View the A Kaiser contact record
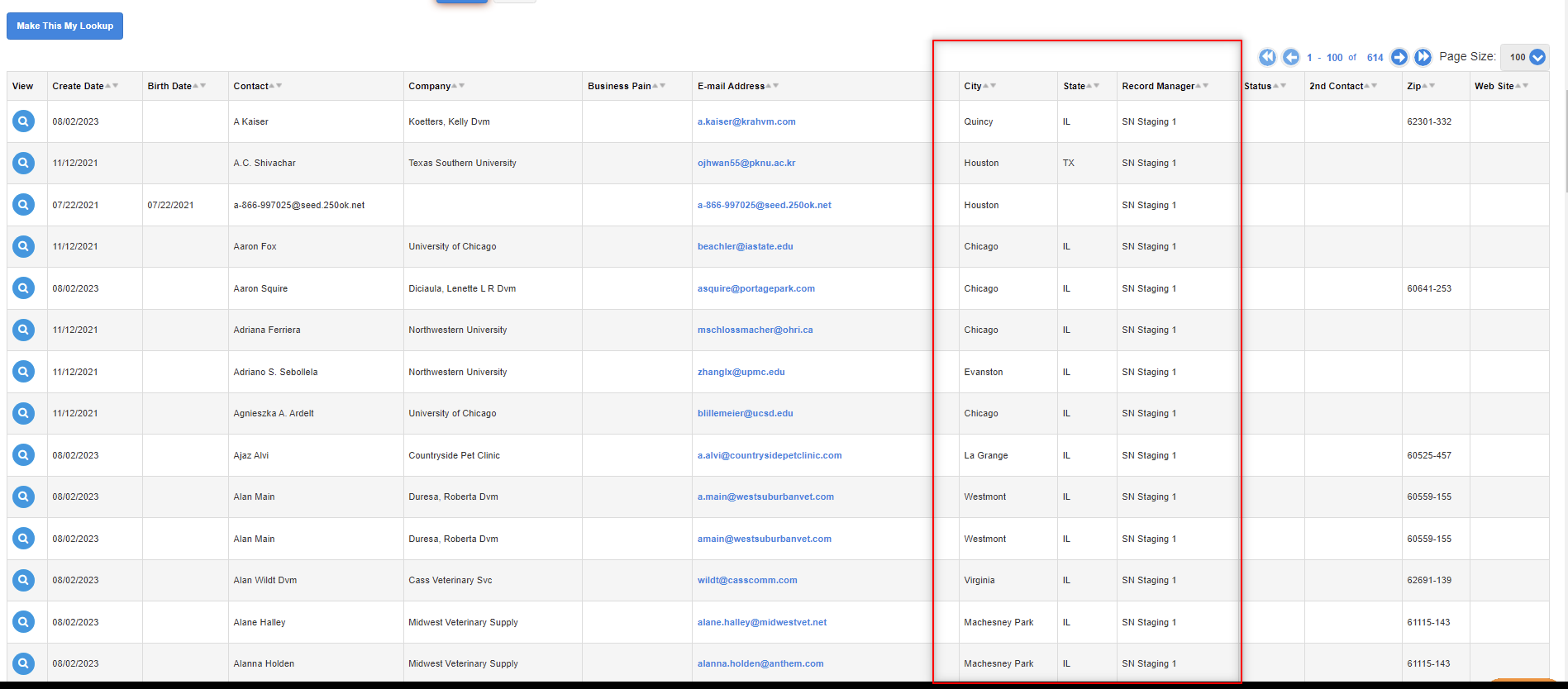 coord(23,121)
